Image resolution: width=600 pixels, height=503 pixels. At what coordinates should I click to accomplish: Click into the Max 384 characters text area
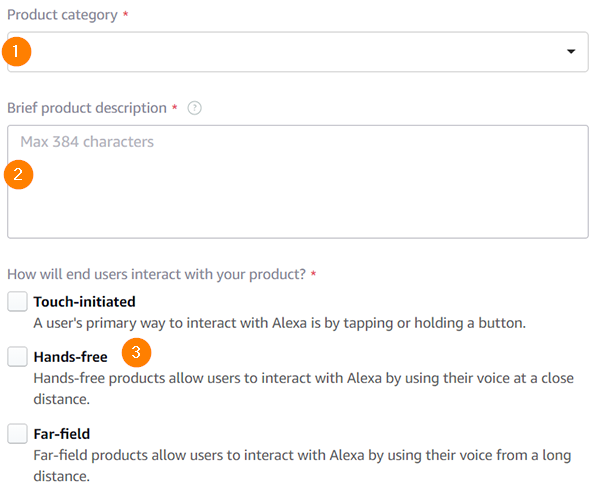(298, 182)
